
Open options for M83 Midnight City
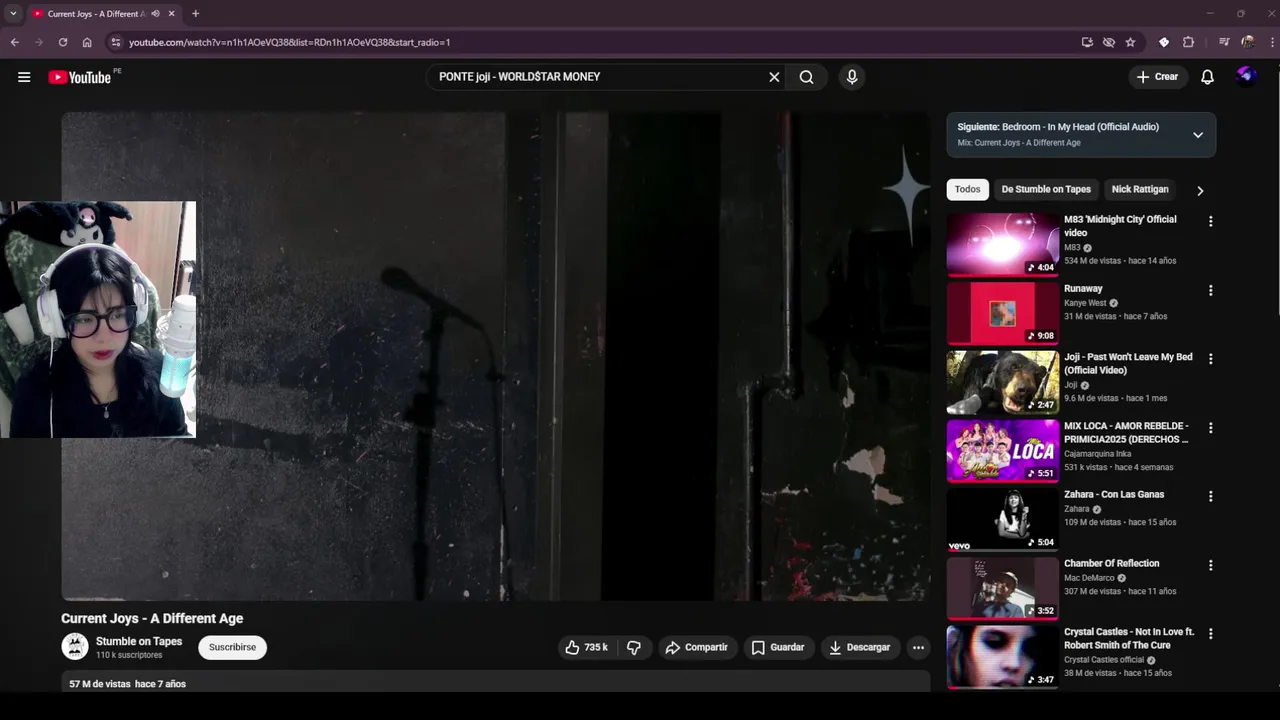tap(1210, 221)
